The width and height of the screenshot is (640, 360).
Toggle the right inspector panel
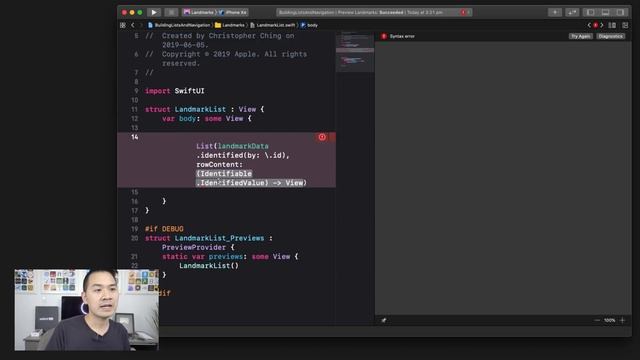pyautogui.click(x=620, y=12)
